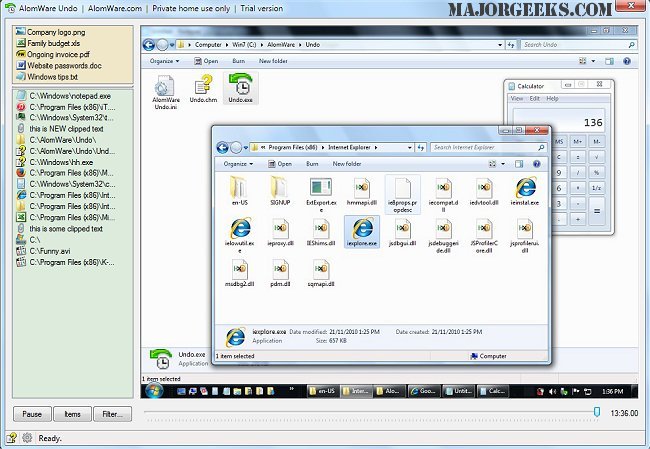Open the Edit menu in Calculator
Viewport: 650px width, 449px height.
click(535, 98)
